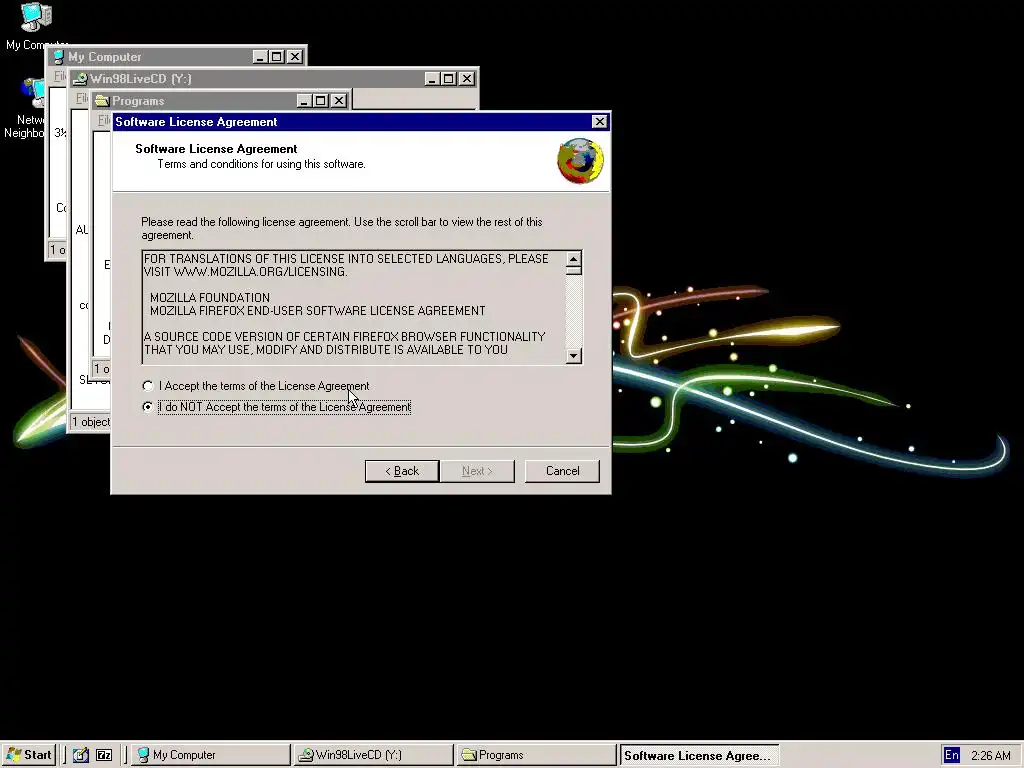Click the Programs folder title bar icon
1024x768 pixels.
(102, 101)
